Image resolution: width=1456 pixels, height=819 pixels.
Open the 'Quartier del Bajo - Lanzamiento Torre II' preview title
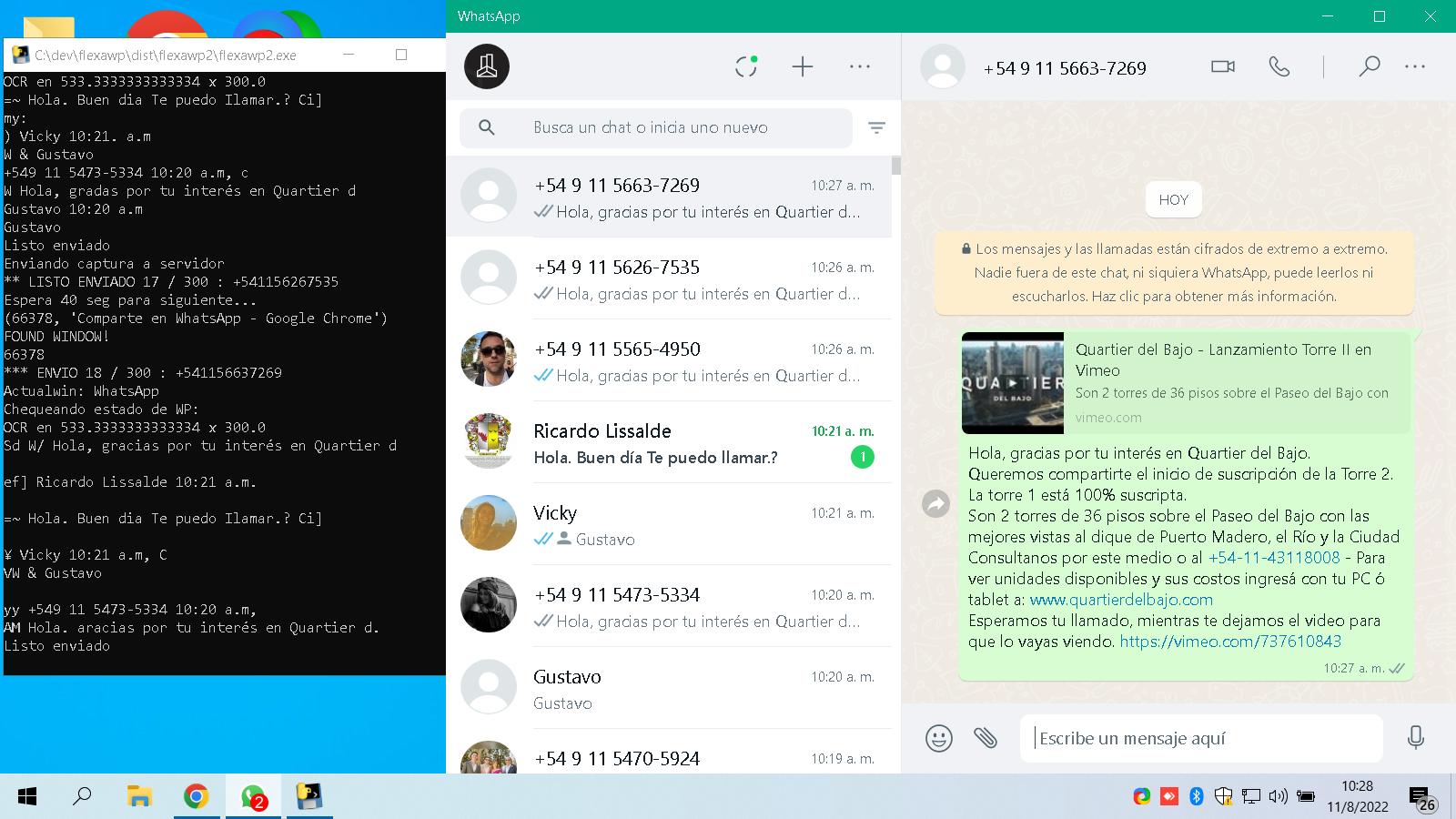click(x=1223, y=359)
